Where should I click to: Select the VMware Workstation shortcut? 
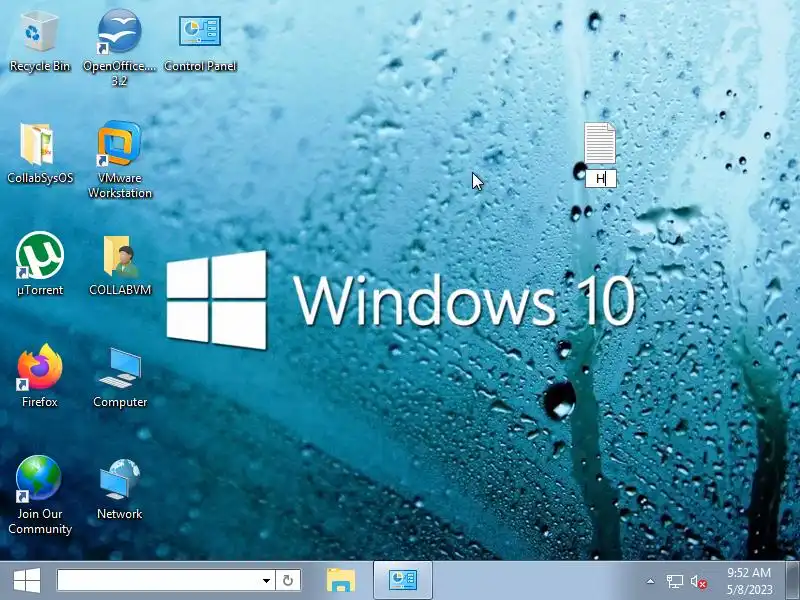click(x=119, y=143)
